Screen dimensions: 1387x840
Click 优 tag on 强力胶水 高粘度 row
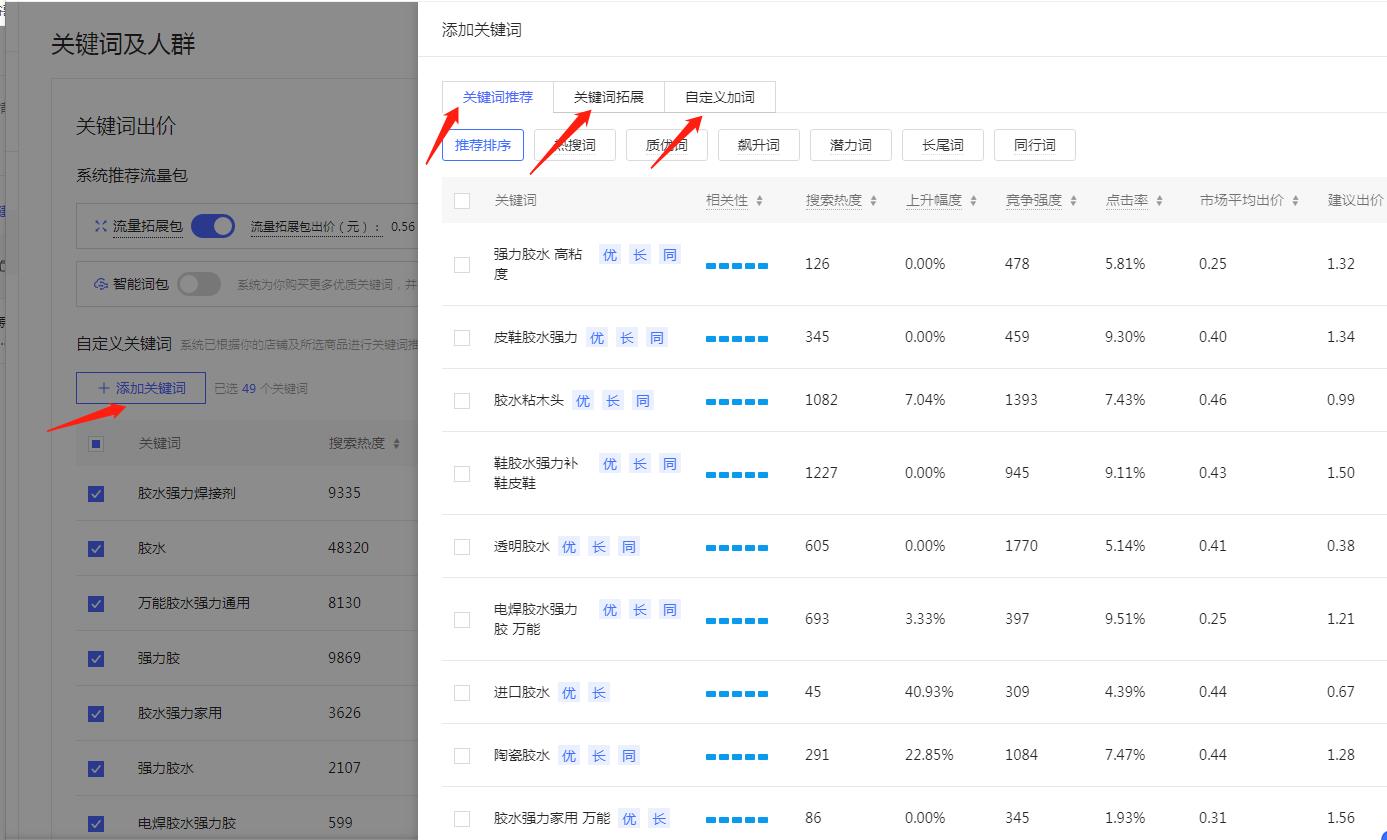pos(610,255)
